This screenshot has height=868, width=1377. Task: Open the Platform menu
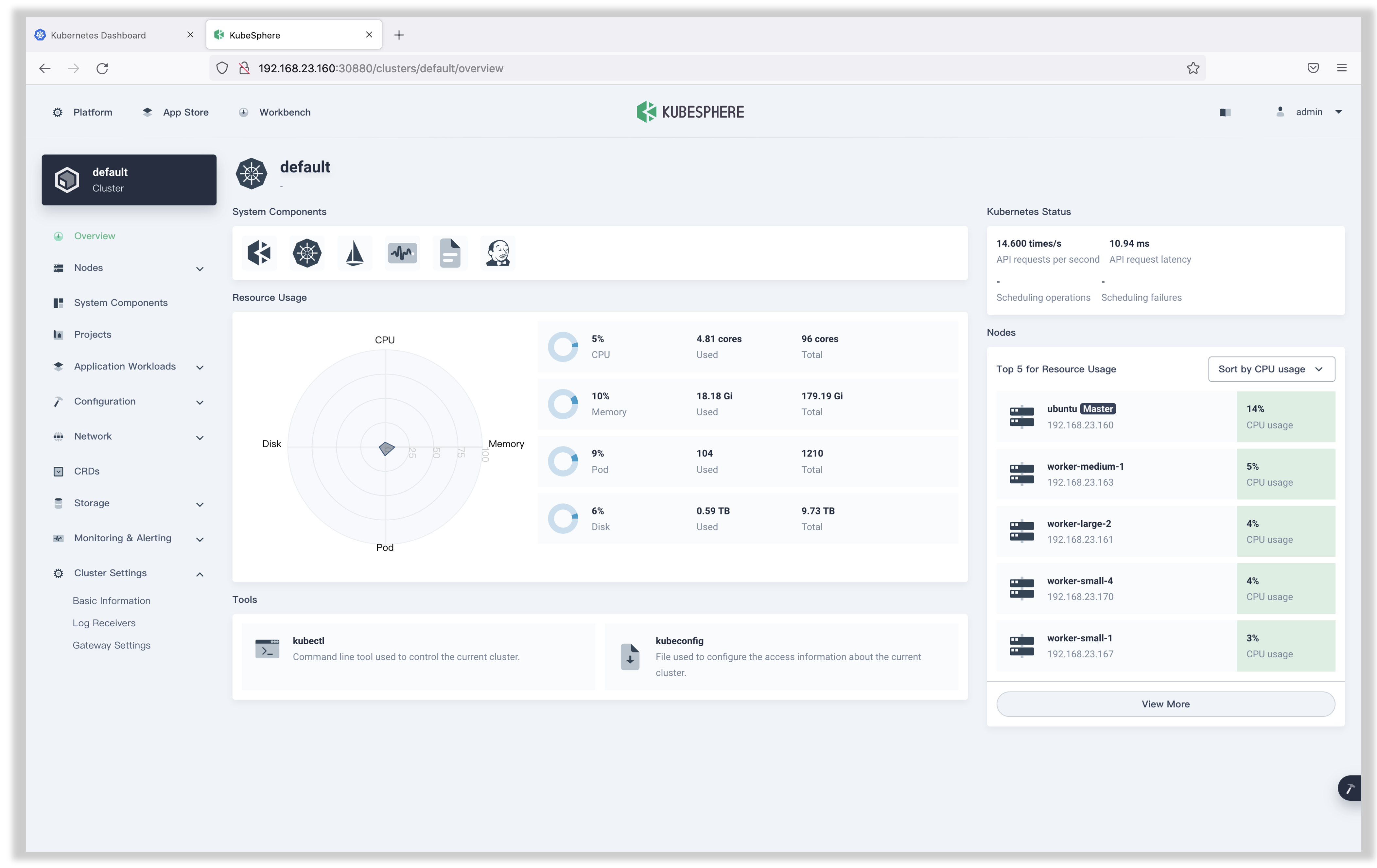point(82,112)
